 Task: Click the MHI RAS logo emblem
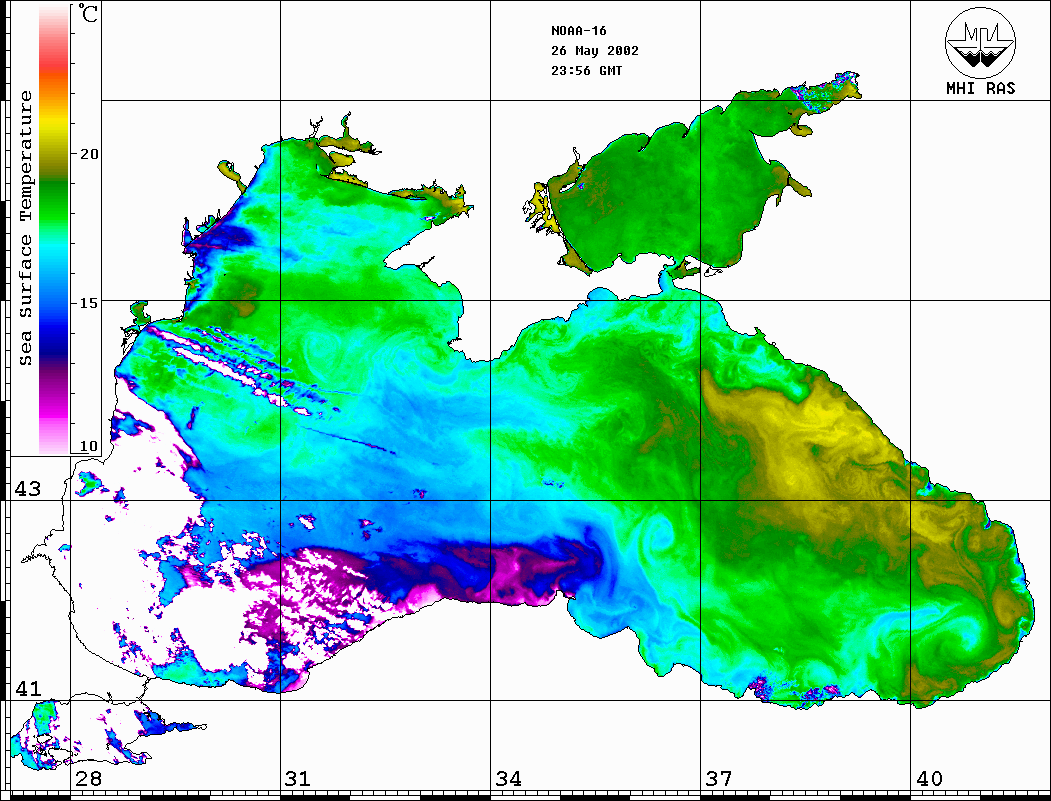980,42
